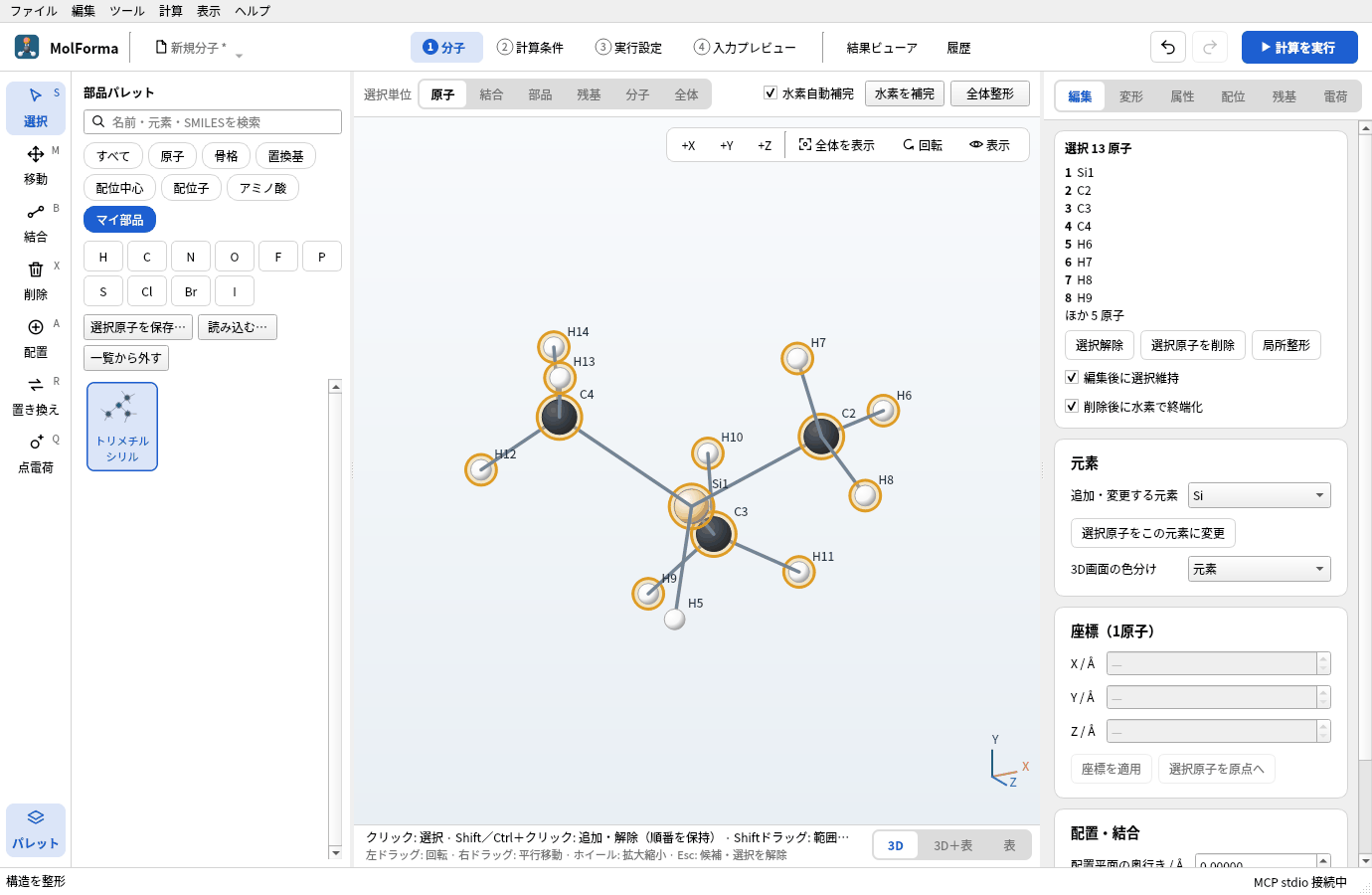Toggle 編集後に選択維持 checkbox

[x=1072, y=378]
